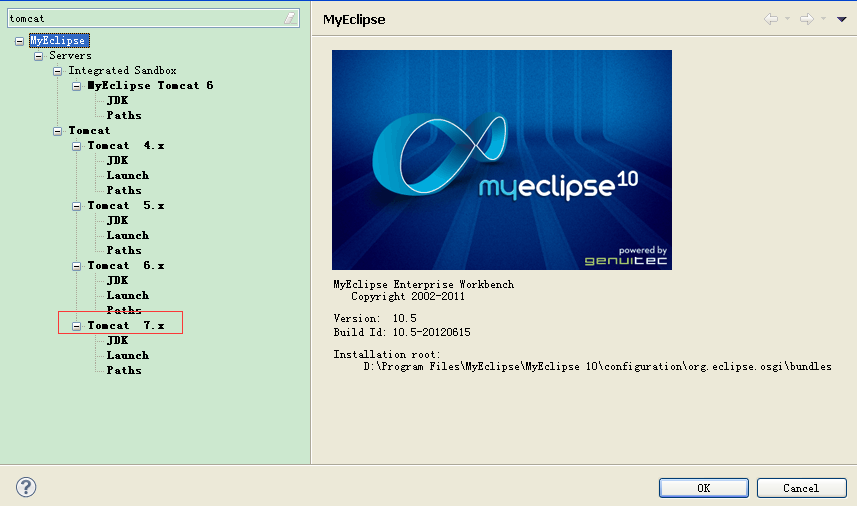Collapse the Tomcat 6.x node
The width and height of the screenshot is (857, 506).
pyautogui.click(x=77, y=266)
